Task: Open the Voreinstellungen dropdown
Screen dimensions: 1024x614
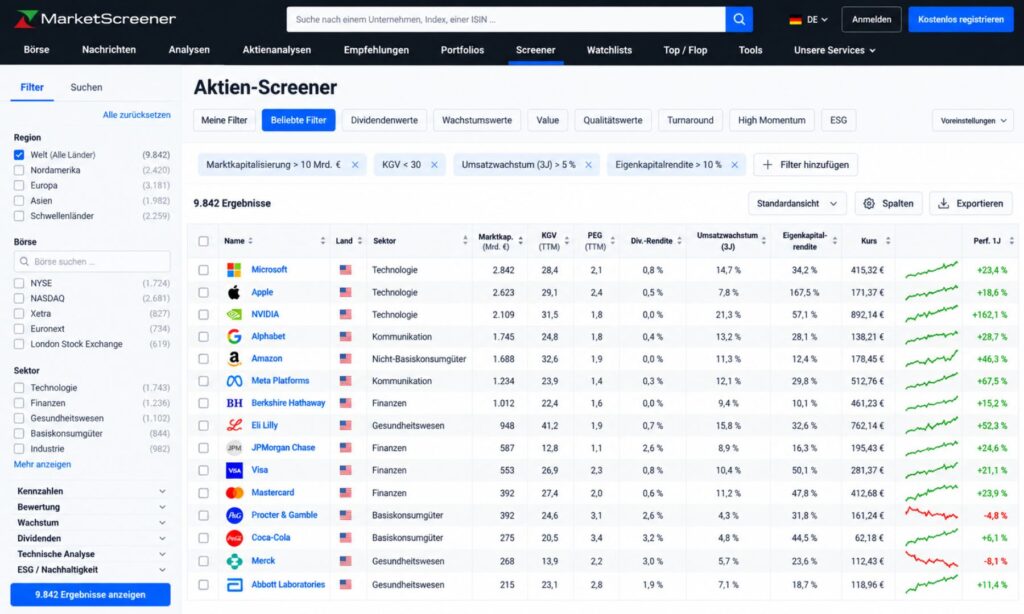Action: 973,121
